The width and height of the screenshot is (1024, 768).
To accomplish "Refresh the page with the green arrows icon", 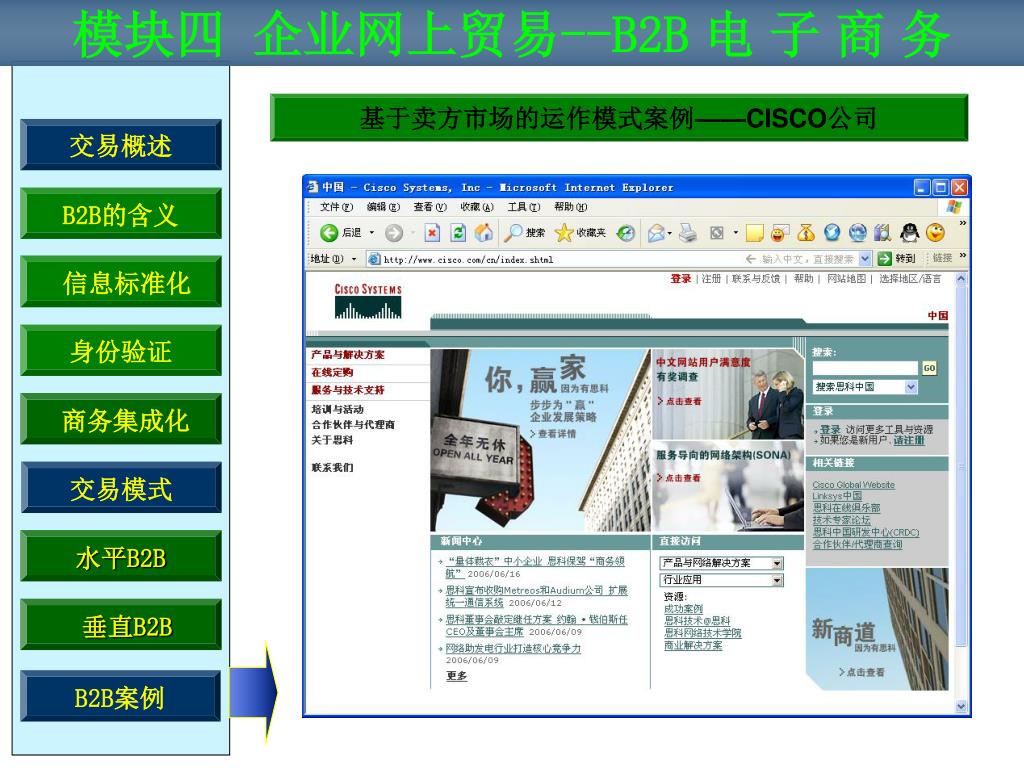I will [x=458, y=232].
